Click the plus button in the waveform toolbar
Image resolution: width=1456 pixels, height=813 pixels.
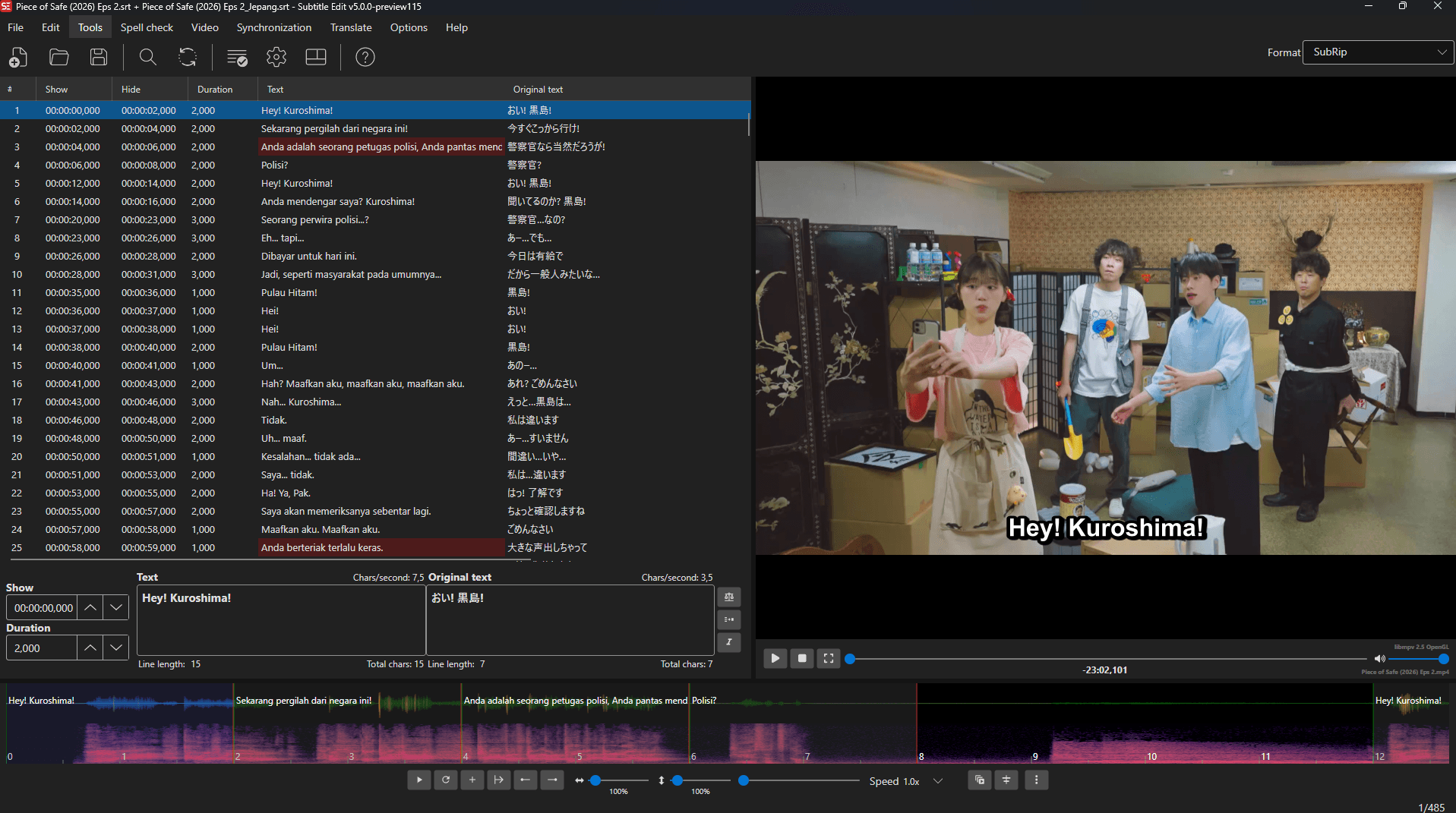tap(472, 780)
